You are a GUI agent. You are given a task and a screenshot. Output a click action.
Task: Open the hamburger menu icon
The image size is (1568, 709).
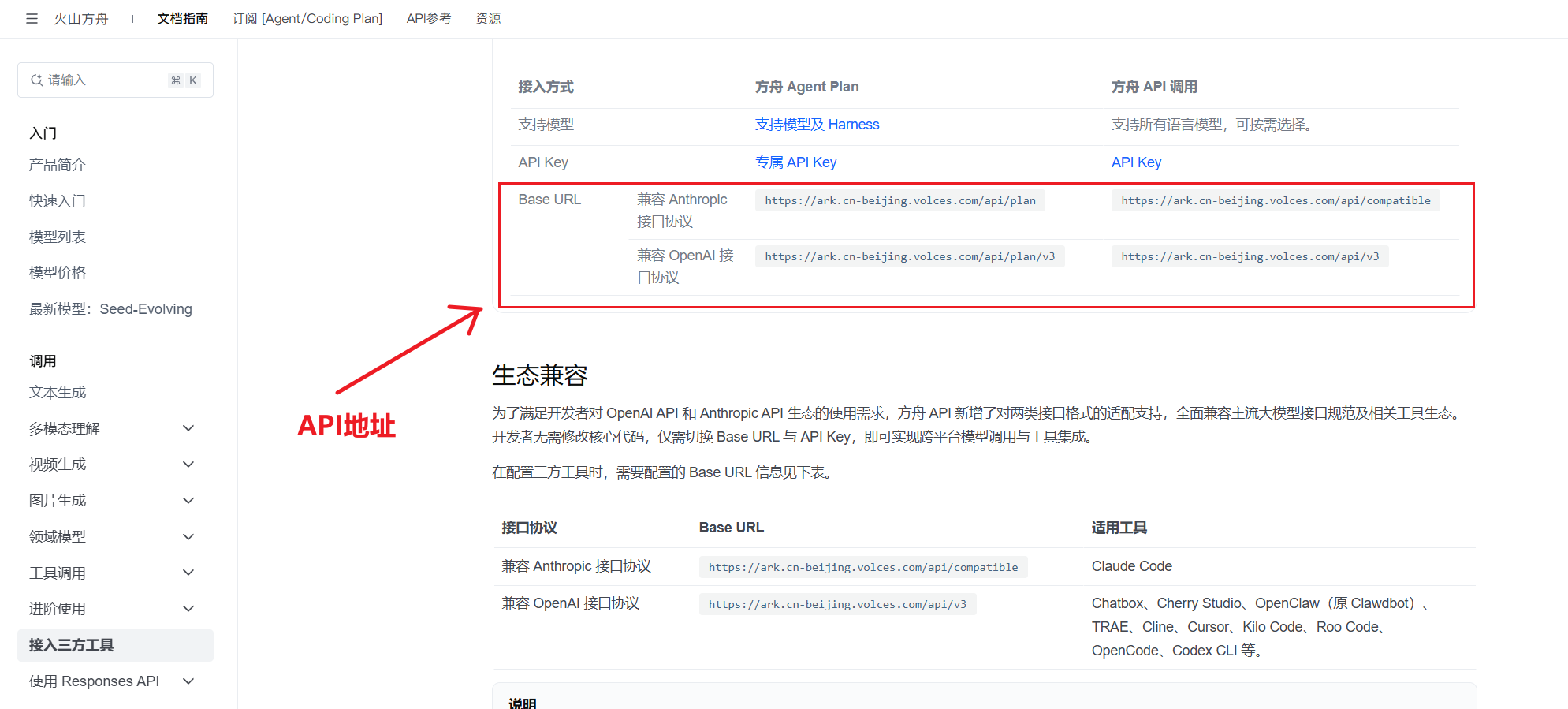32,18
